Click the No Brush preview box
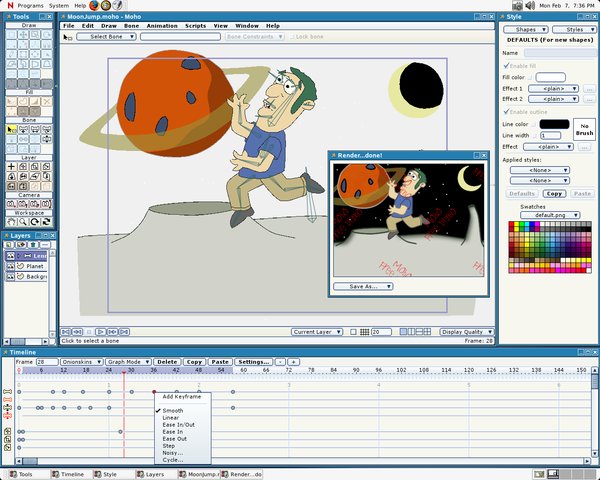600x480 pixels. click(583, 129)
